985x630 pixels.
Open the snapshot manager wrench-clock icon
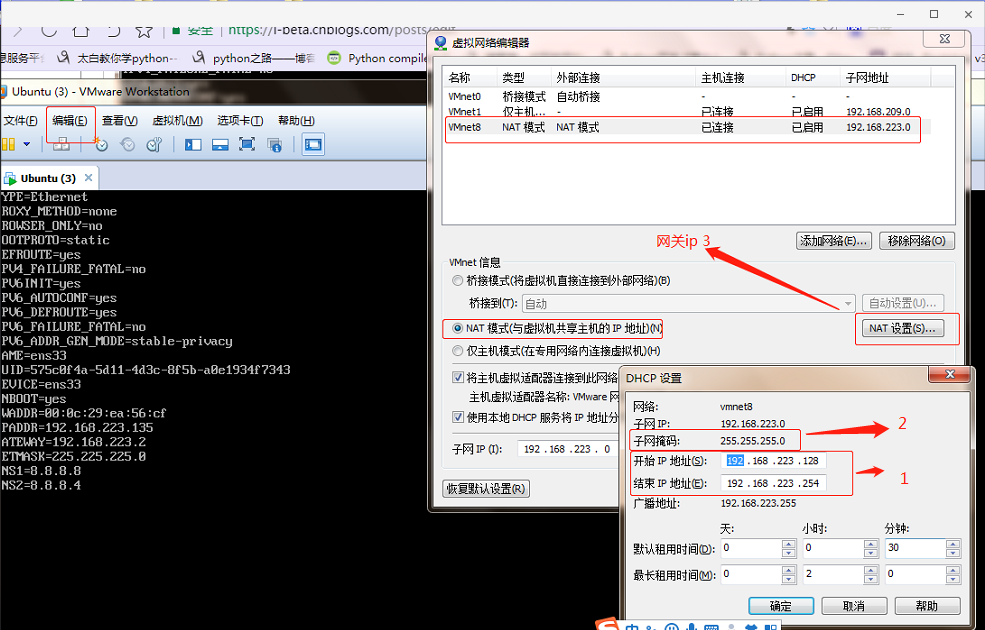(x=154, y=144)
